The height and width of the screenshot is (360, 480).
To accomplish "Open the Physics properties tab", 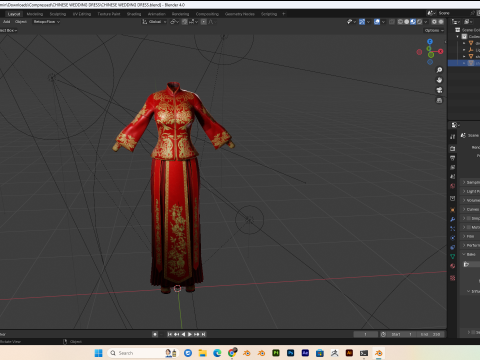I will point(452,238).
